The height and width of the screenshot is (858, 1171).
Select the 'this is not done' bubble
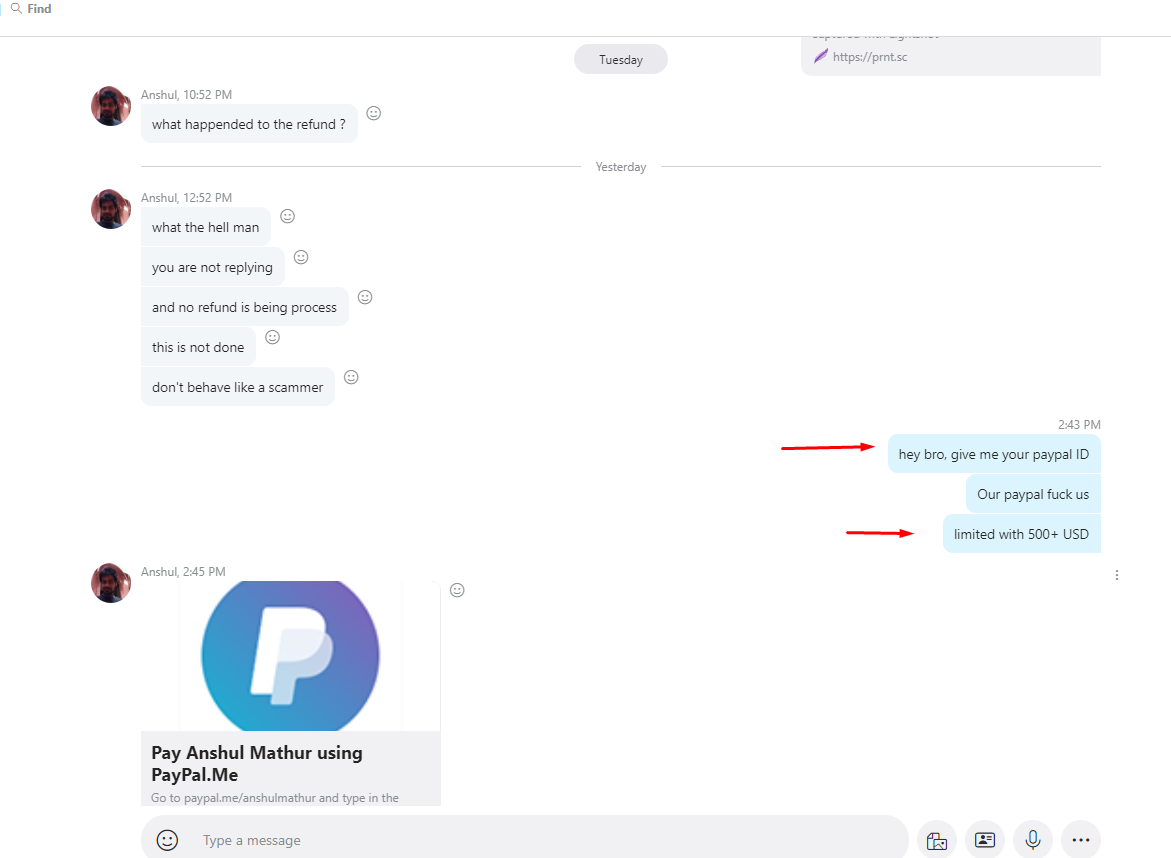(198, 347)
